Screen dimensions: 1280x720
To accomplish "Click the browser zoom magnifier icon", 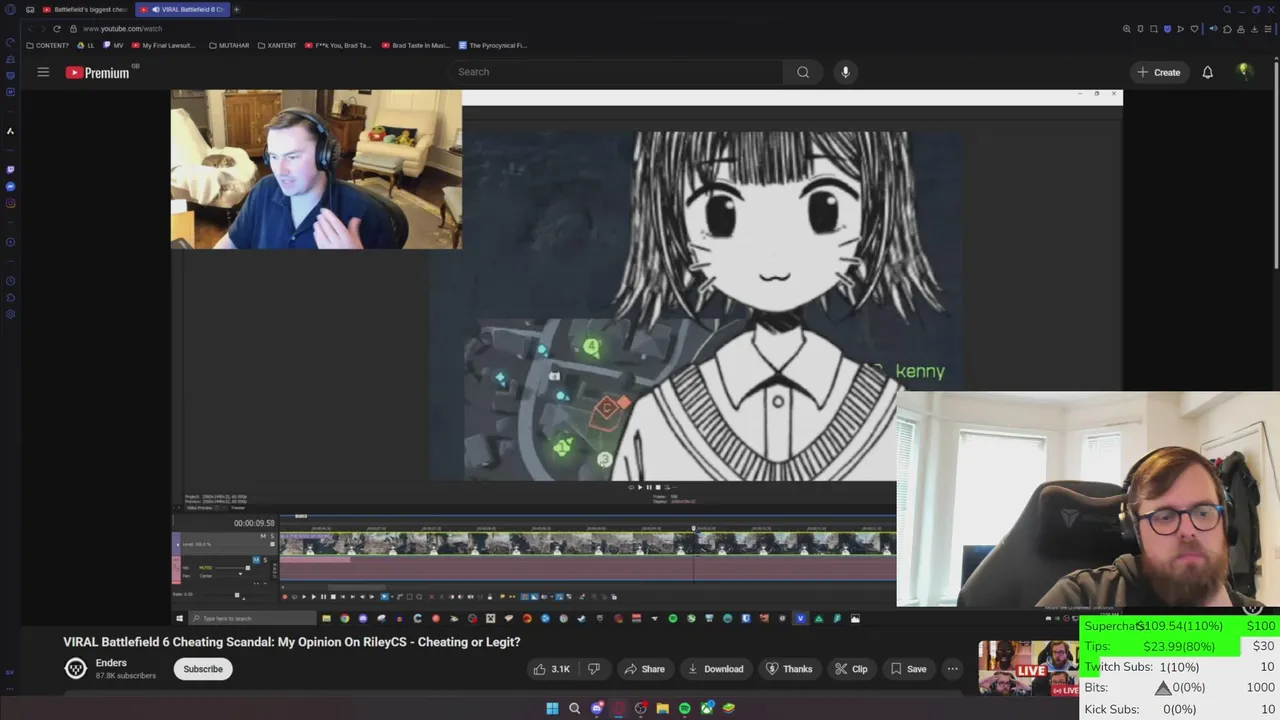I will (x=1127, y=29).
